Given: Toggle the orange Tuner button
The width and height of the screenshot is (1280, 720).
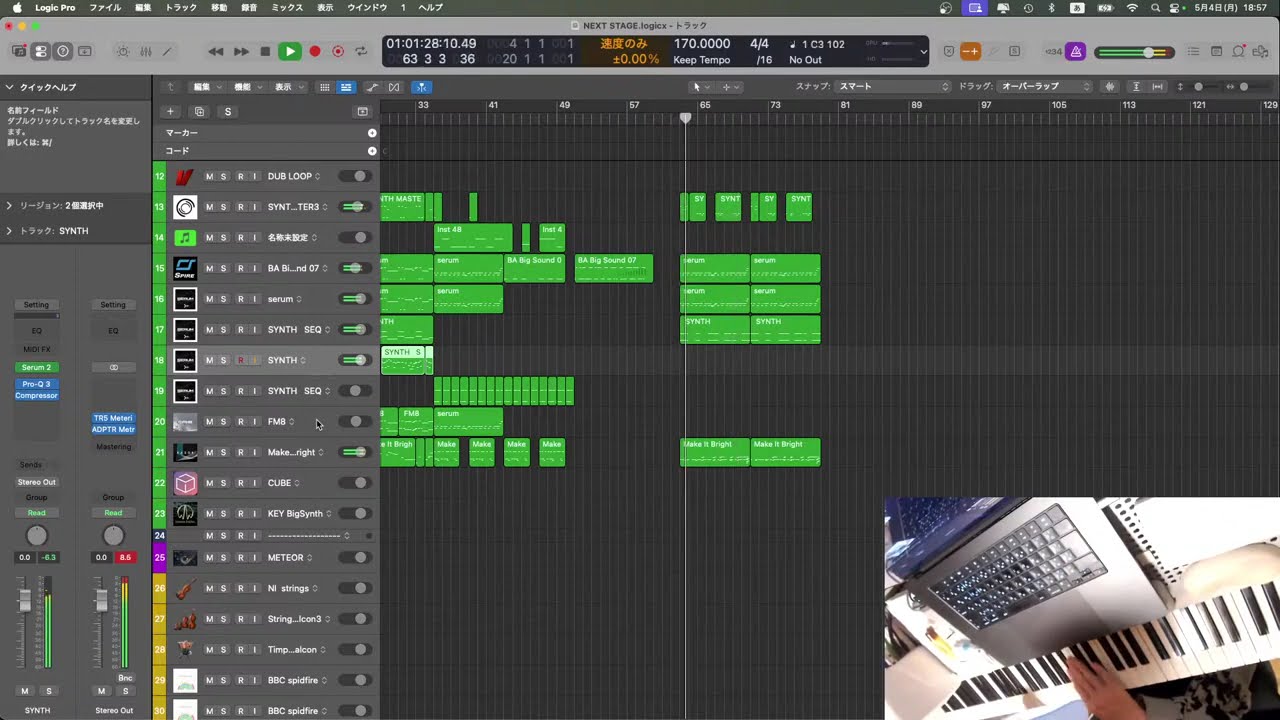Looking at the screenshot, I should 970,51.
